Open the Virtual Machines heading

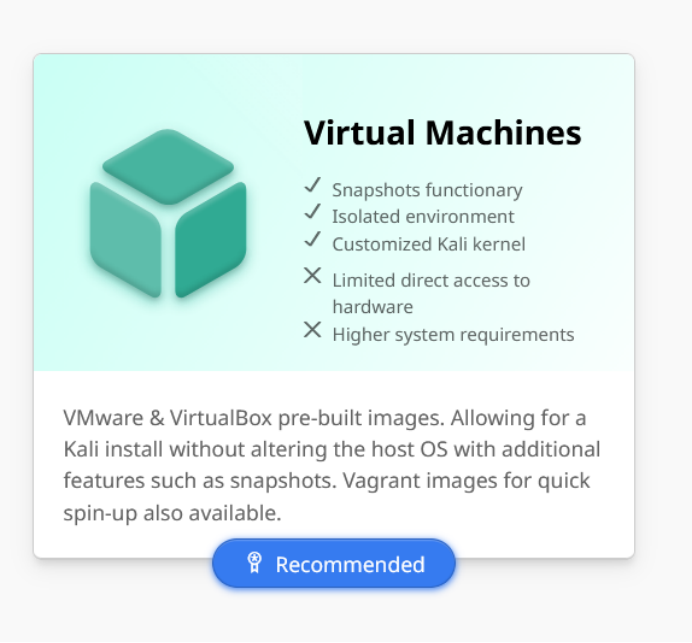click(x=443, y=132)
